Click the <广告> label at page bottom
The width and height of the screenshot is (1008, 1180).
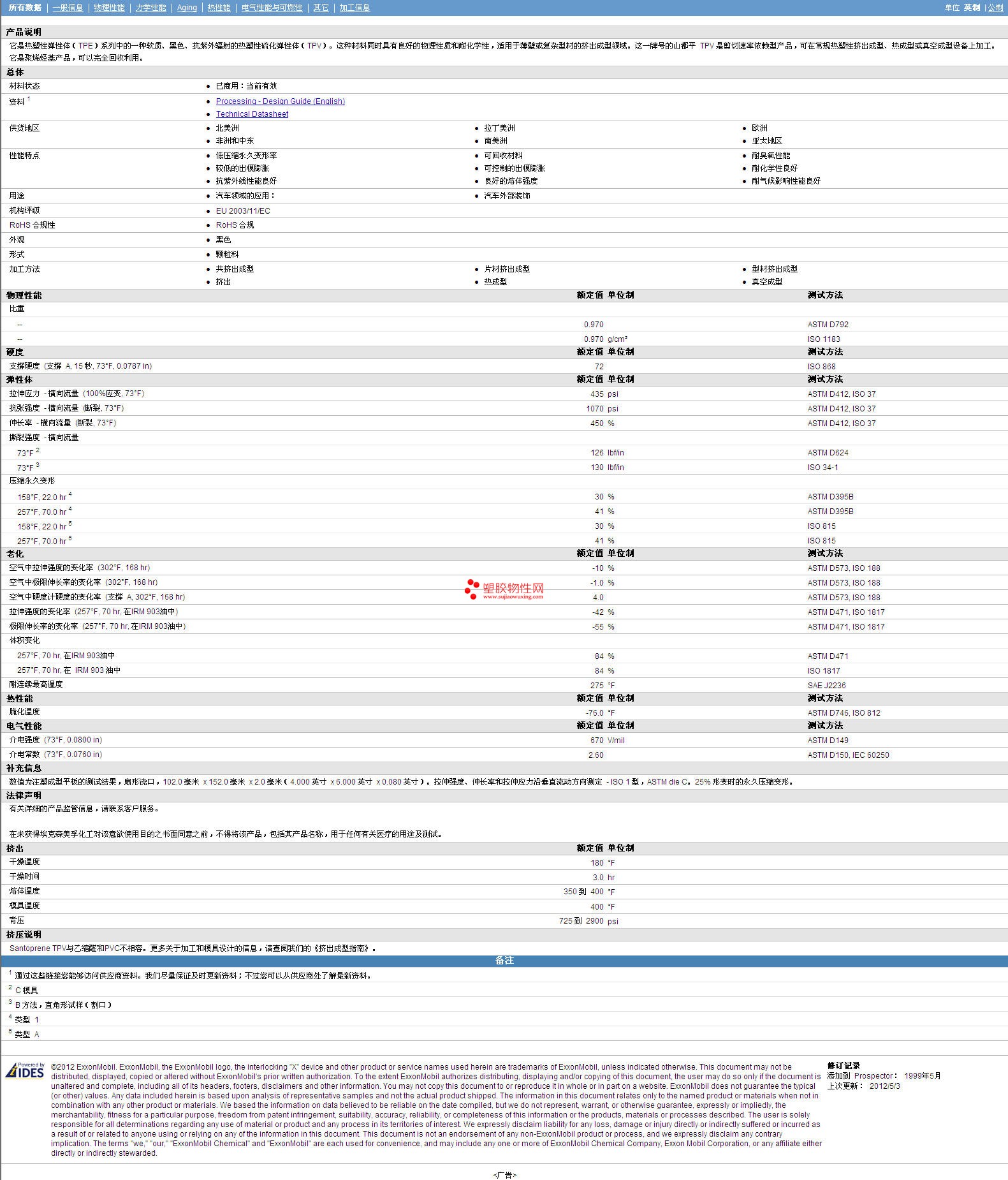504,1175
